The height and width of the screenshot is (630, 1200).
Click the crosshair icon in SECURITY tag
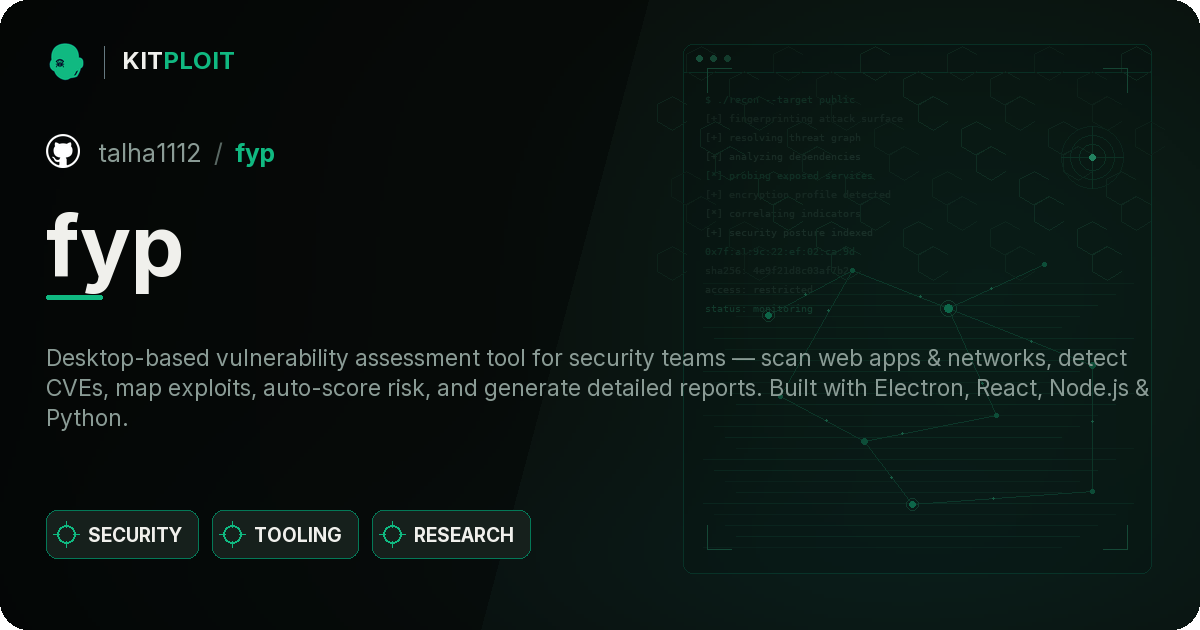tap(67, 535)
